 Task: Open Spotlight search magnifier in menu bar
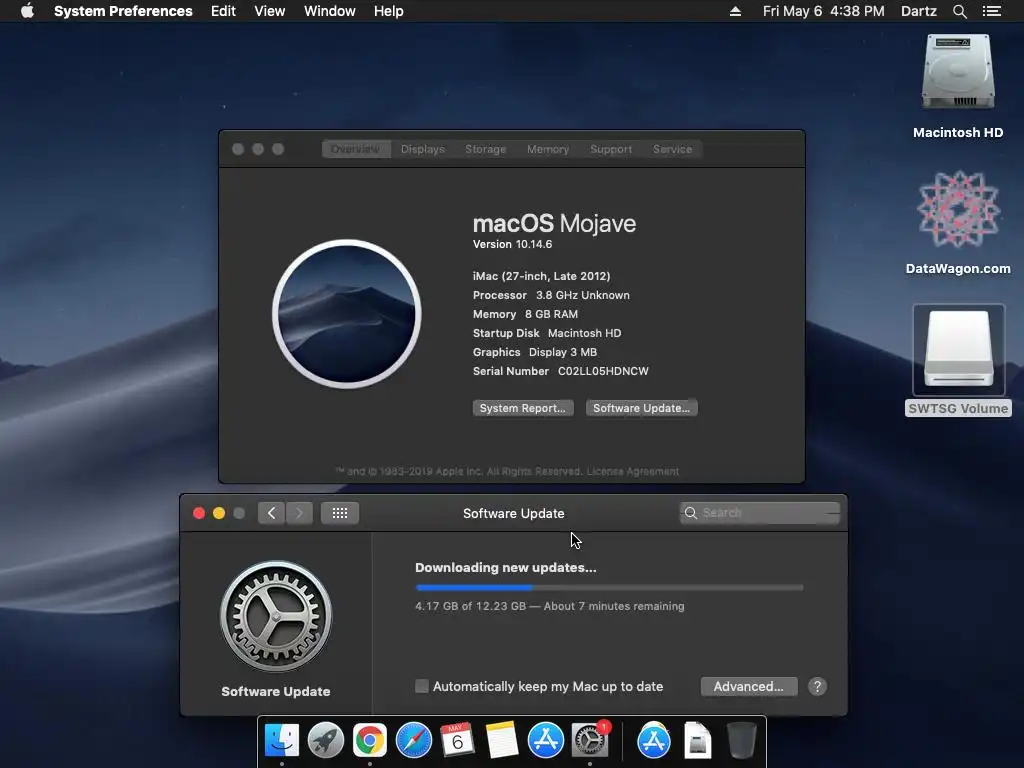pyautogui.click(x=959, y=11)
